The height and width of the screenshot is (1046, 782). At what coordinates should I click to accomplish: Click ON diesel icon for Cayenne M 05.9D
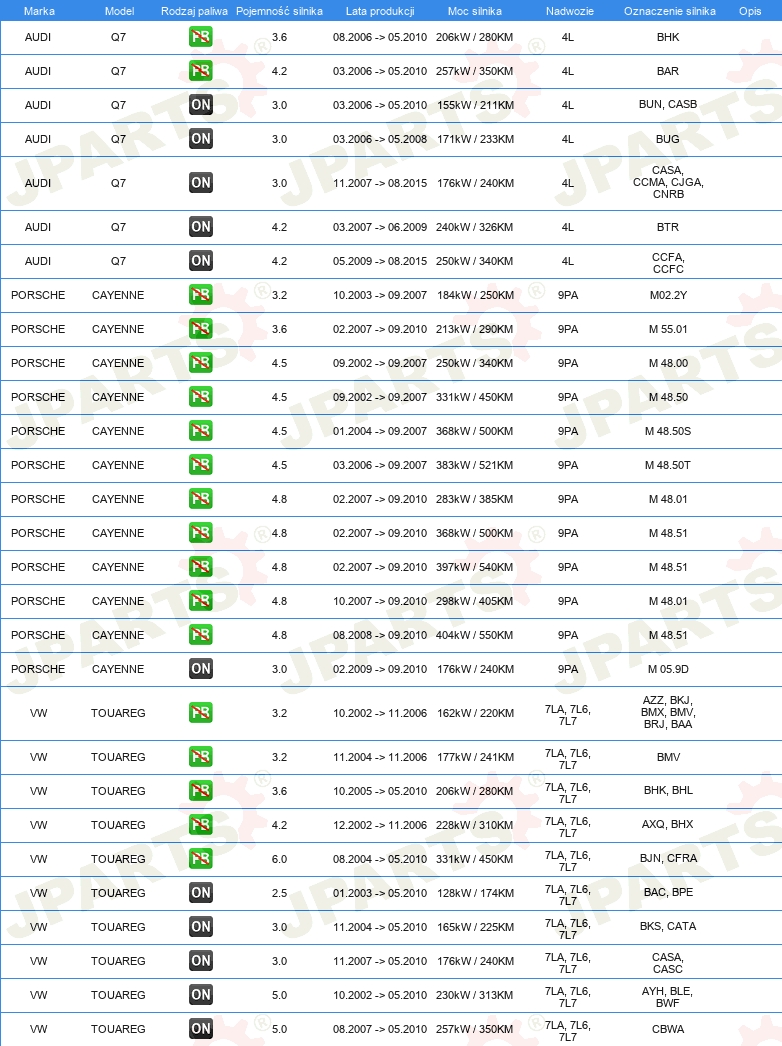(x=200, y=669)
